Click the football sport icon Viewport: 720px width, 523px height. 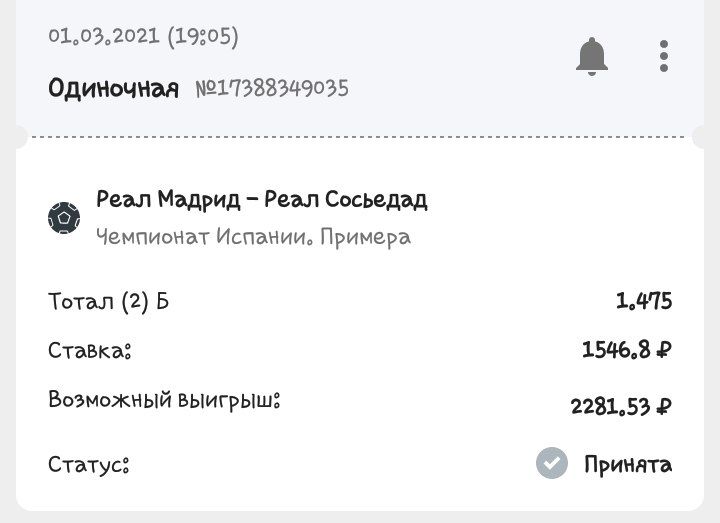[x=64, y=217]
